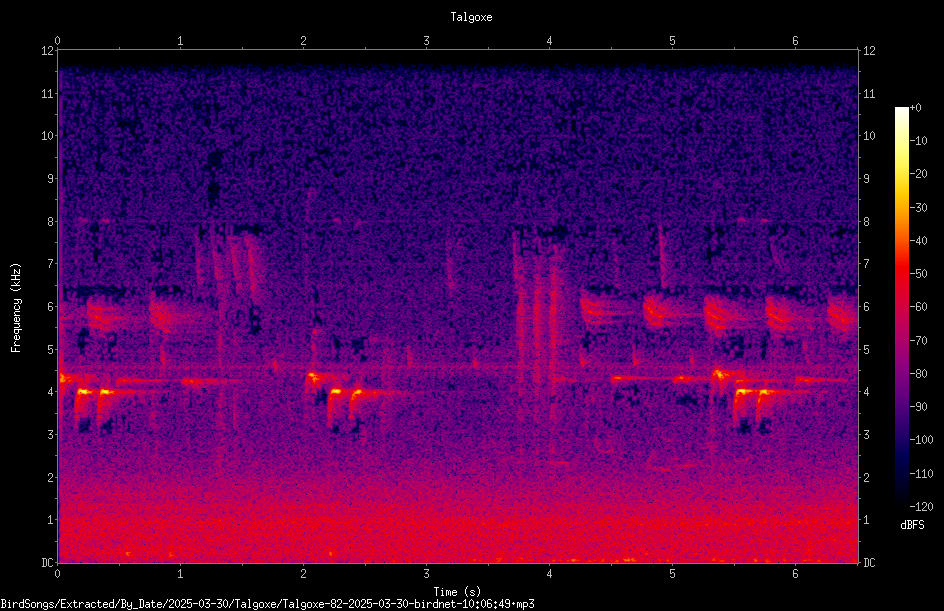Click the -120 value on the color scale
The image size is (944, 611).
(922, 507)
